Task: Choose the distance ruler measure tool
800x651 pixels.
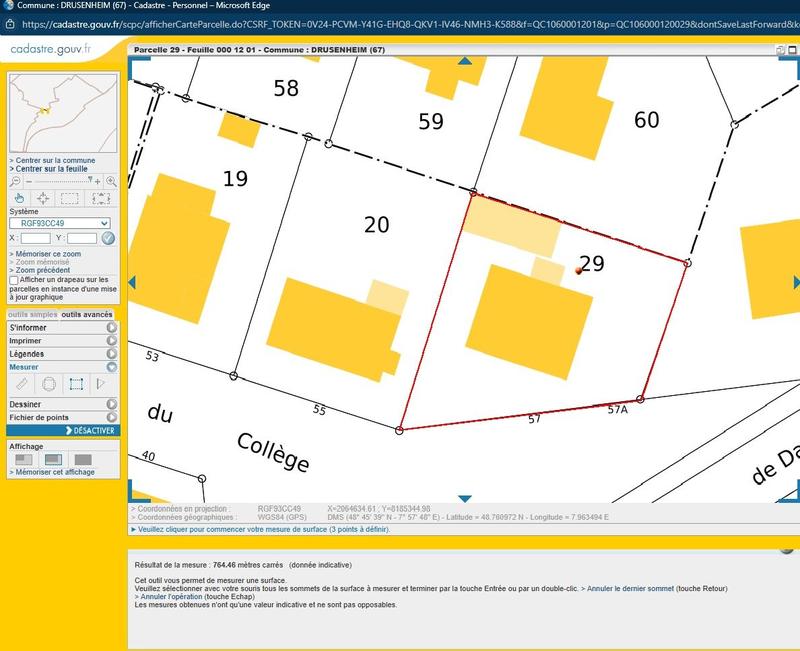Action: pos(20,384)
